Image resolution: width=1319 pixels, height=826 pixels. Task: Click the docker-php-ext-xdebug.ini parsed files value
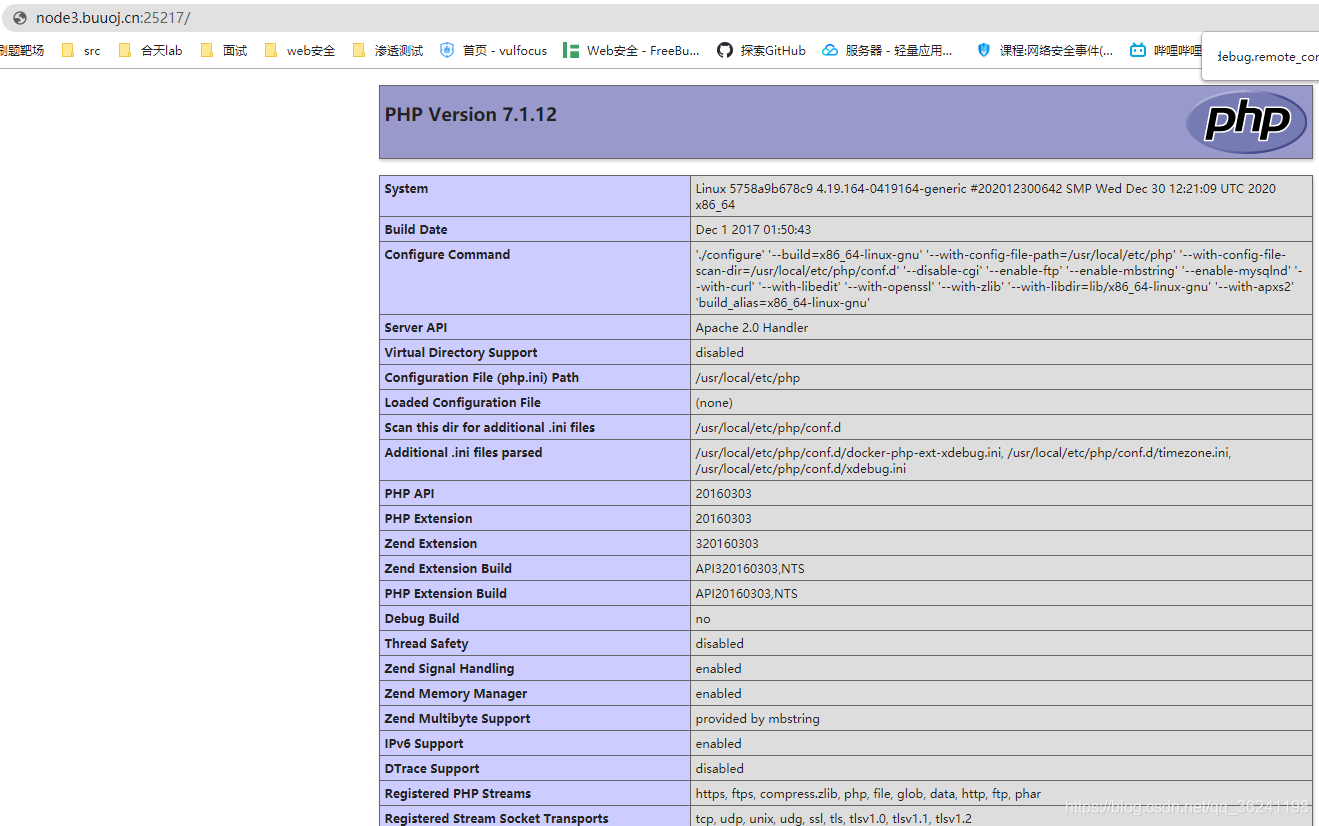[963, 461]
